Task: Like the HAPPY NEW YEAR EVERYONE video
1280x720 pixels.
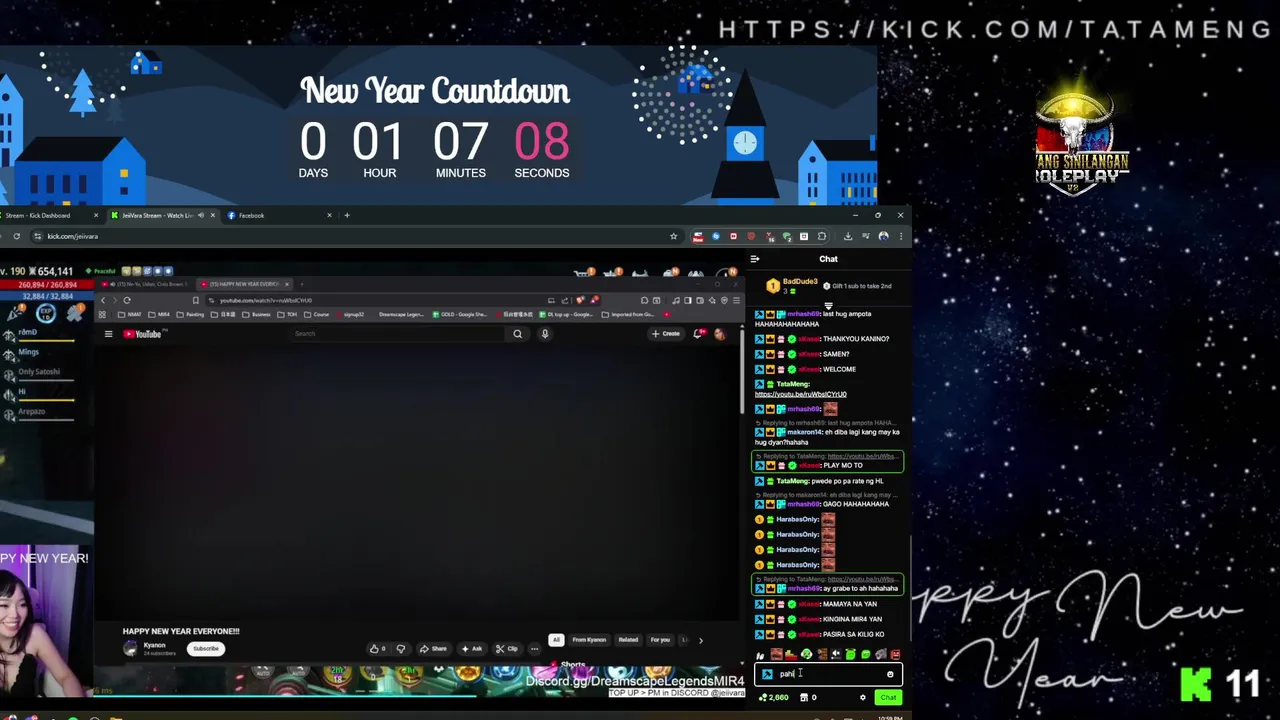Action: pos(378,649)
